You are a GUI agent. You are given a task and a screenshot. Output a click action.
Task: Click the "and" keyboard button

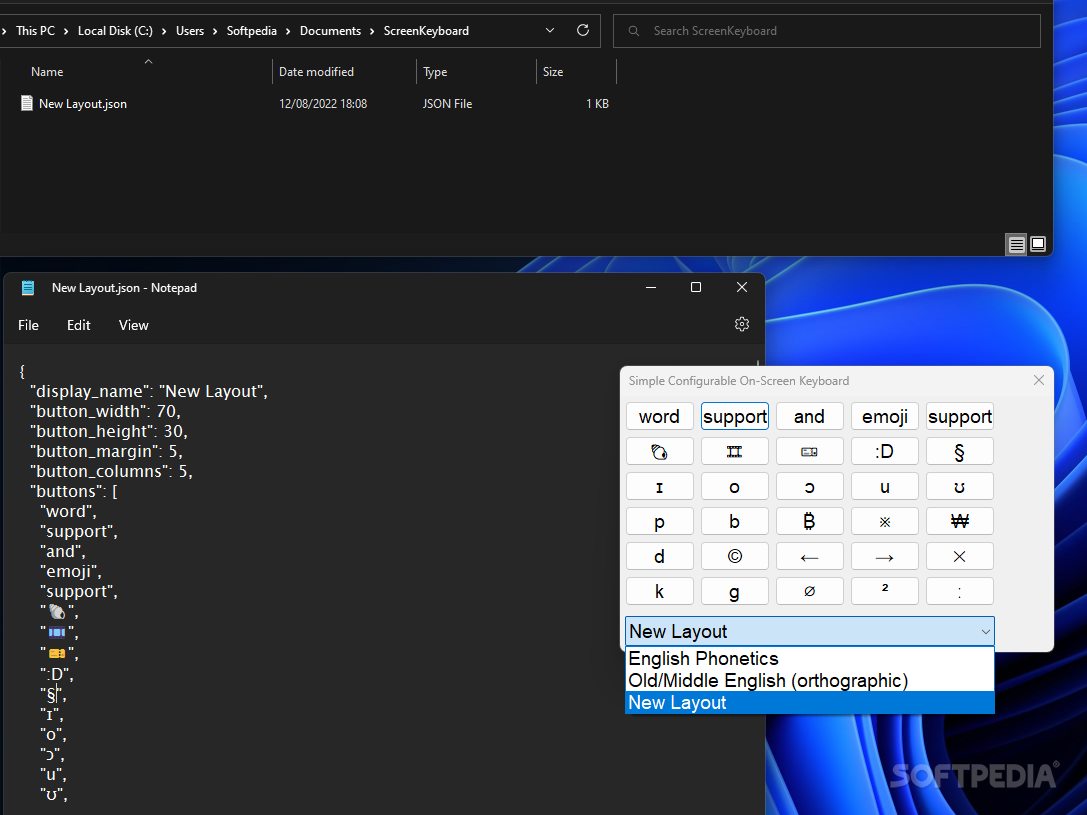809,417
